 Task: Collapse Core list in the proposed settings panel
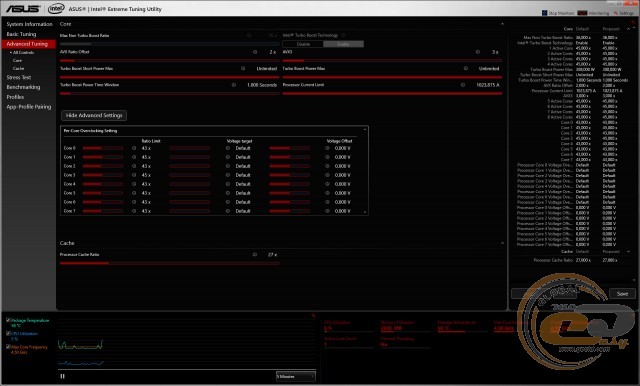[x=628, y=29]
